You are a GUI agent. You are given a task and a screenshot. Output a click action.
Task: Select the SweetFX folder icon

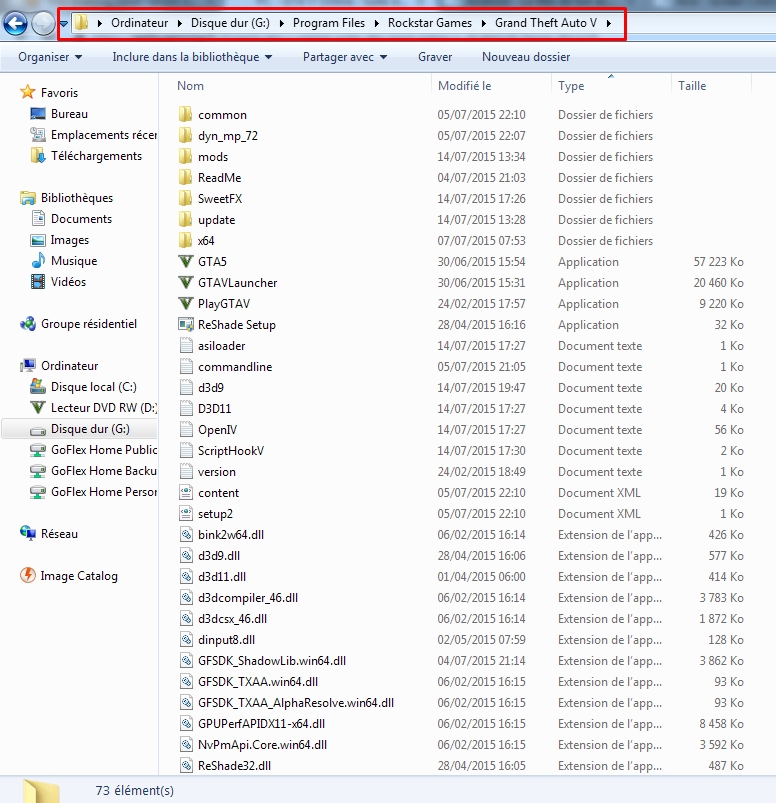coord(185,198)
